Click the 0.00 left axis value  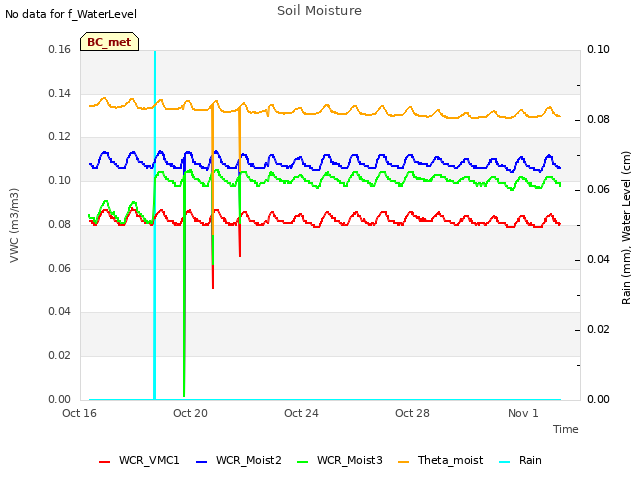(x=59, y=399)
